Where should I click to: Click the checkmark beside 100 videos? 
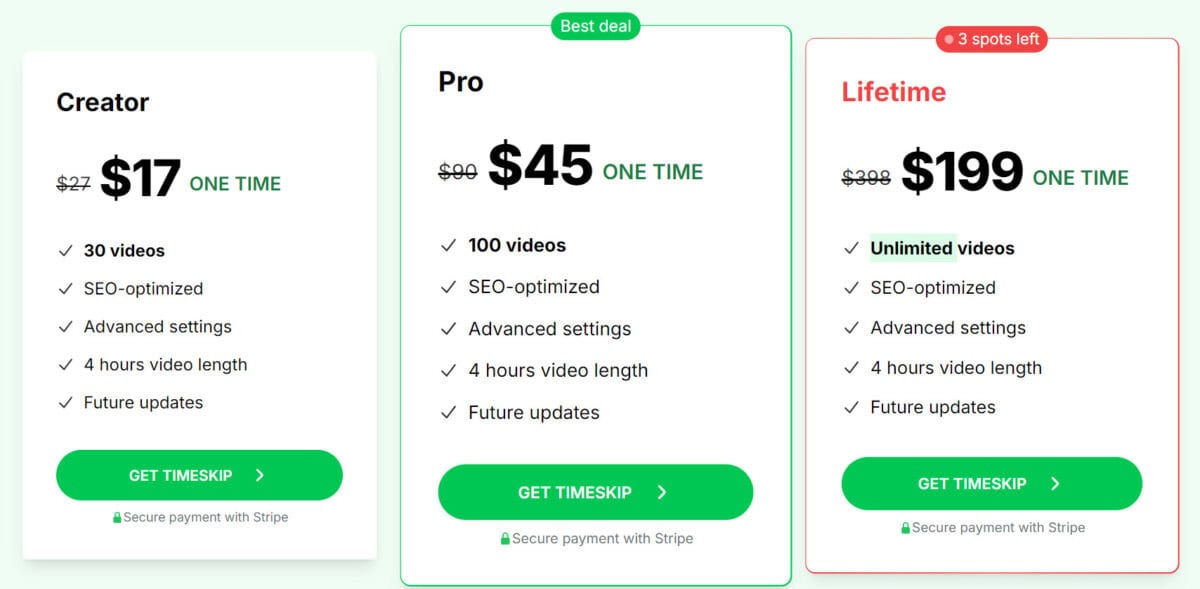449,245
